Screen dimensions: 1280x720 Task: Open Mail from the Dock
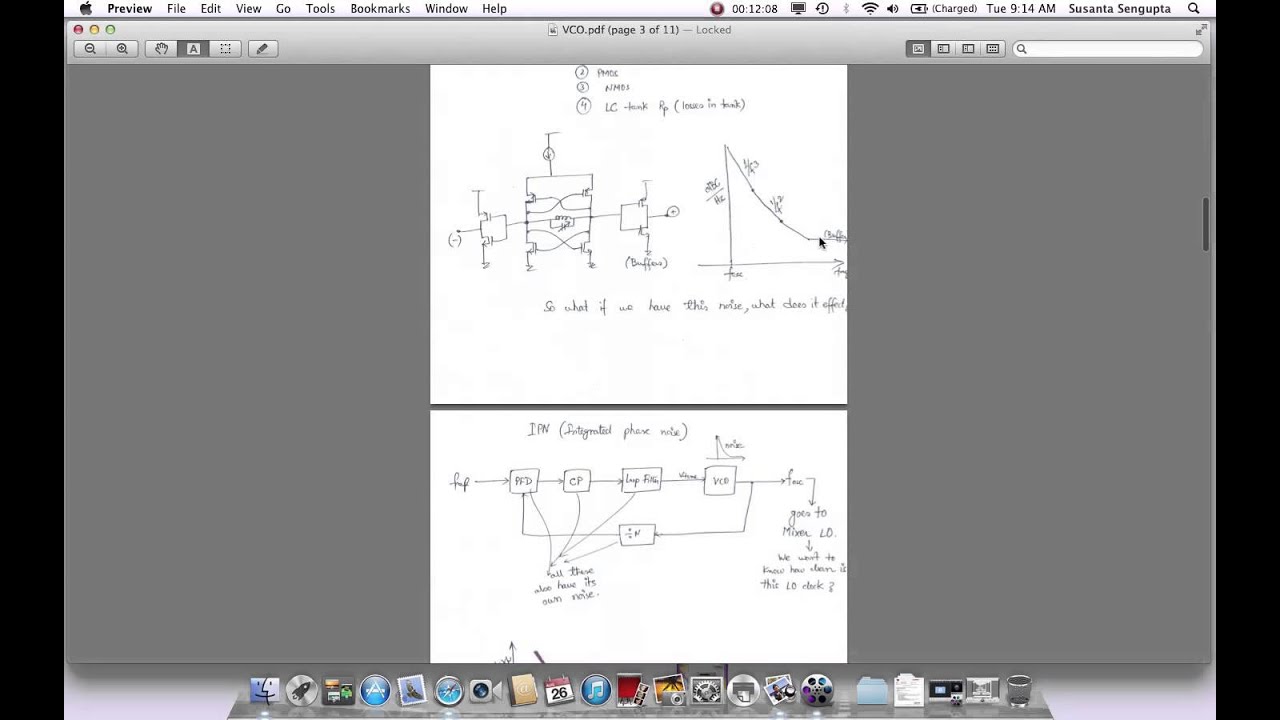click(412, 690)
